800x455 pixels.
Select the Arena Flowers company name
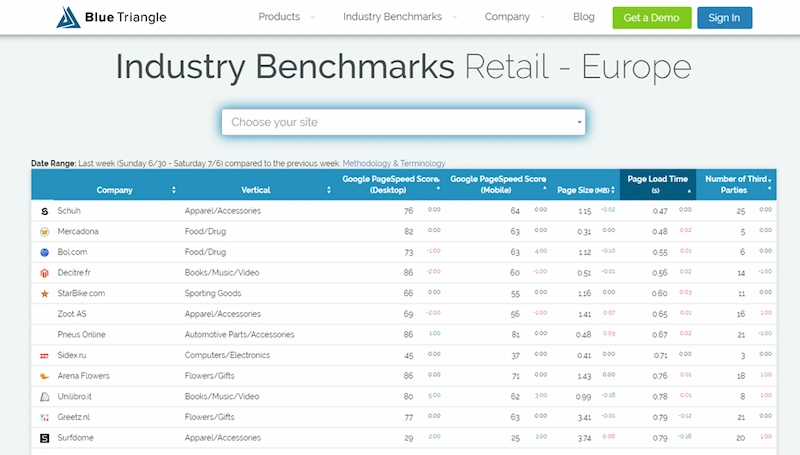[84, 376]
